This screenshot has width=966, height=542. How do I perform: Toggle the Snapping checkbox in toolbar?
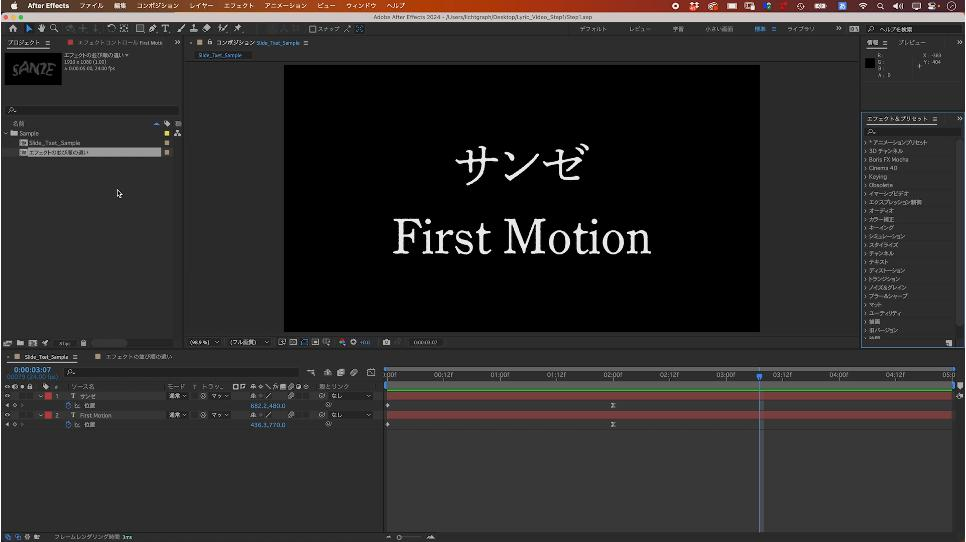312,29
